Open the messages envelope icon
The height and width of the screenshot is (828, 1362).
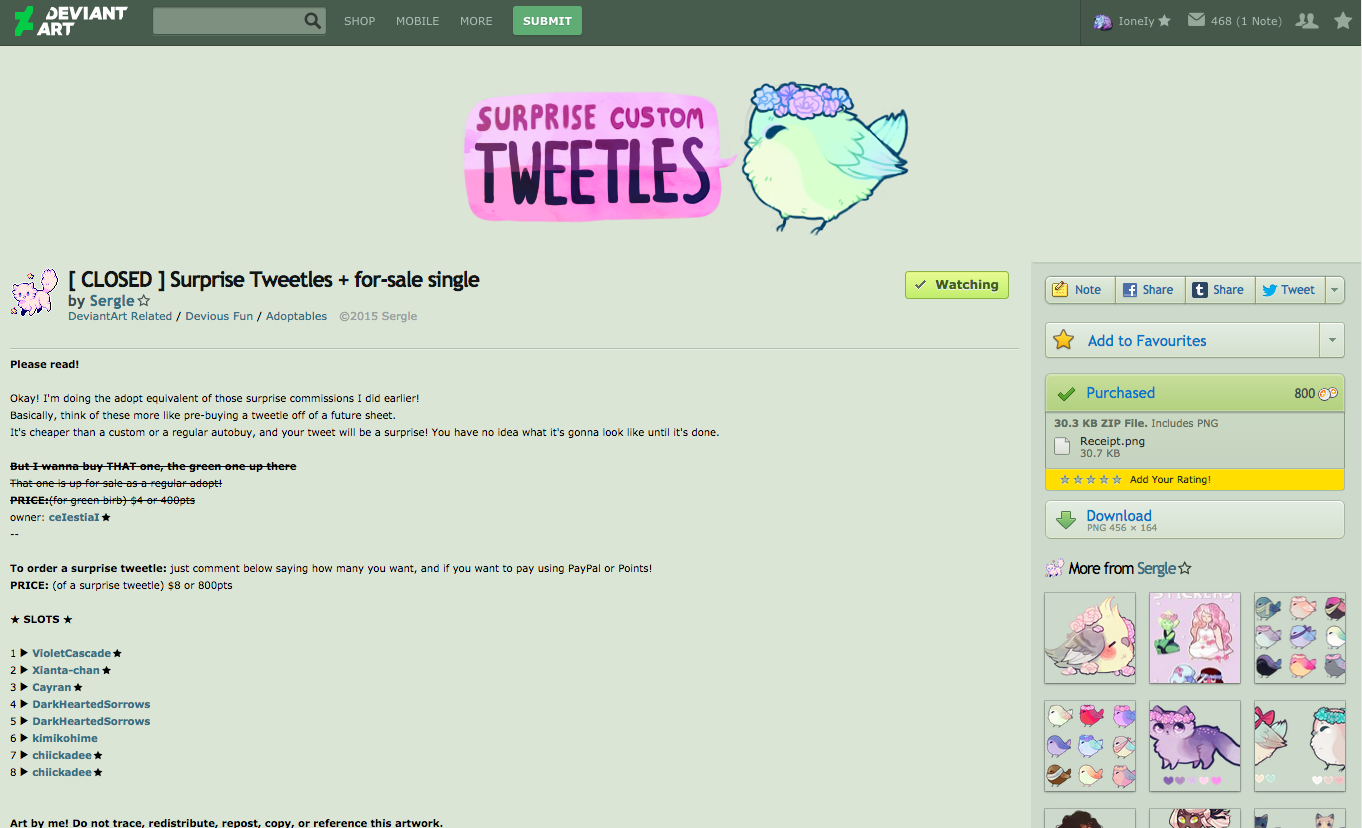click(x=1196, y=20)
